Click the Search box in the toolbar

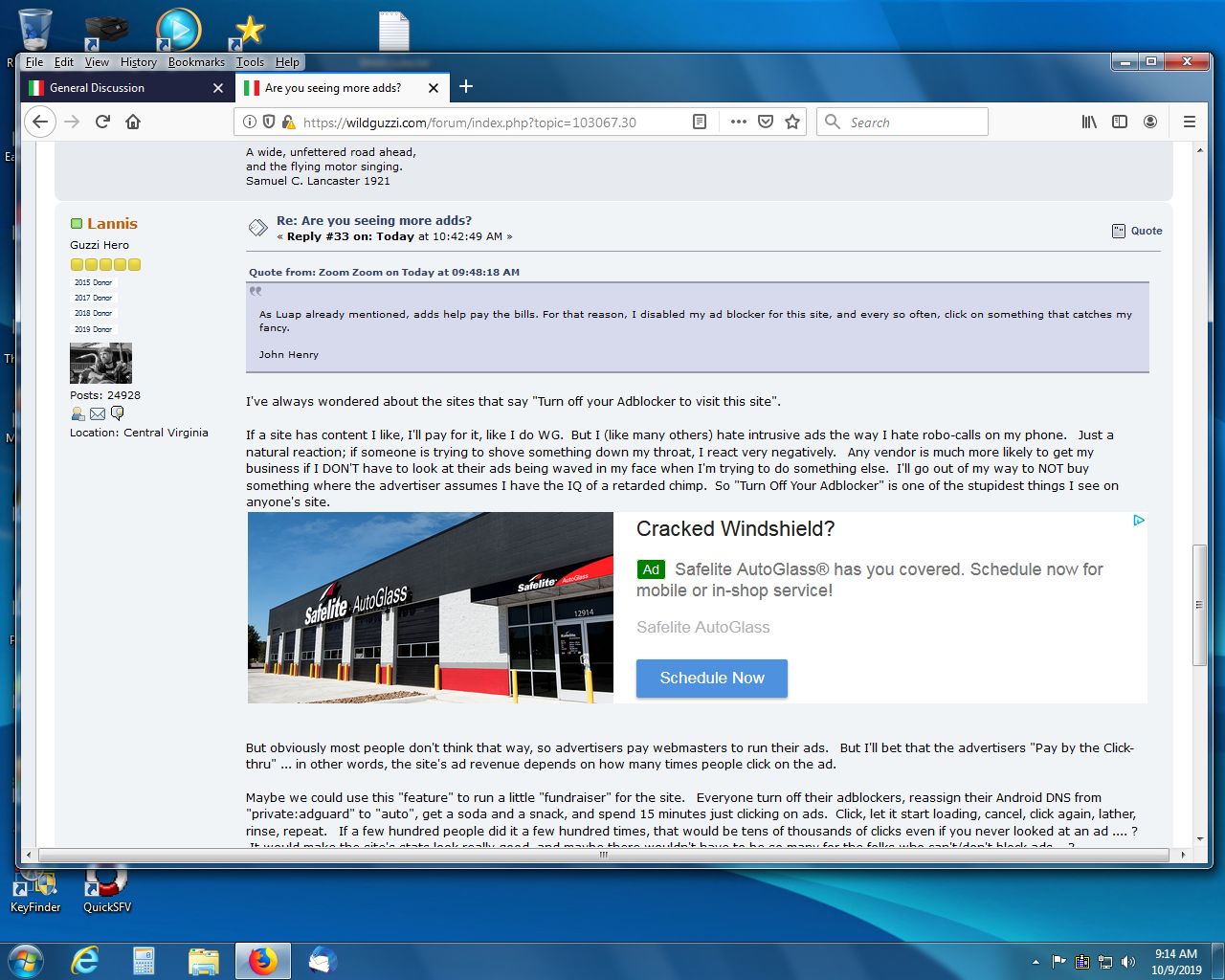[902, 122]
